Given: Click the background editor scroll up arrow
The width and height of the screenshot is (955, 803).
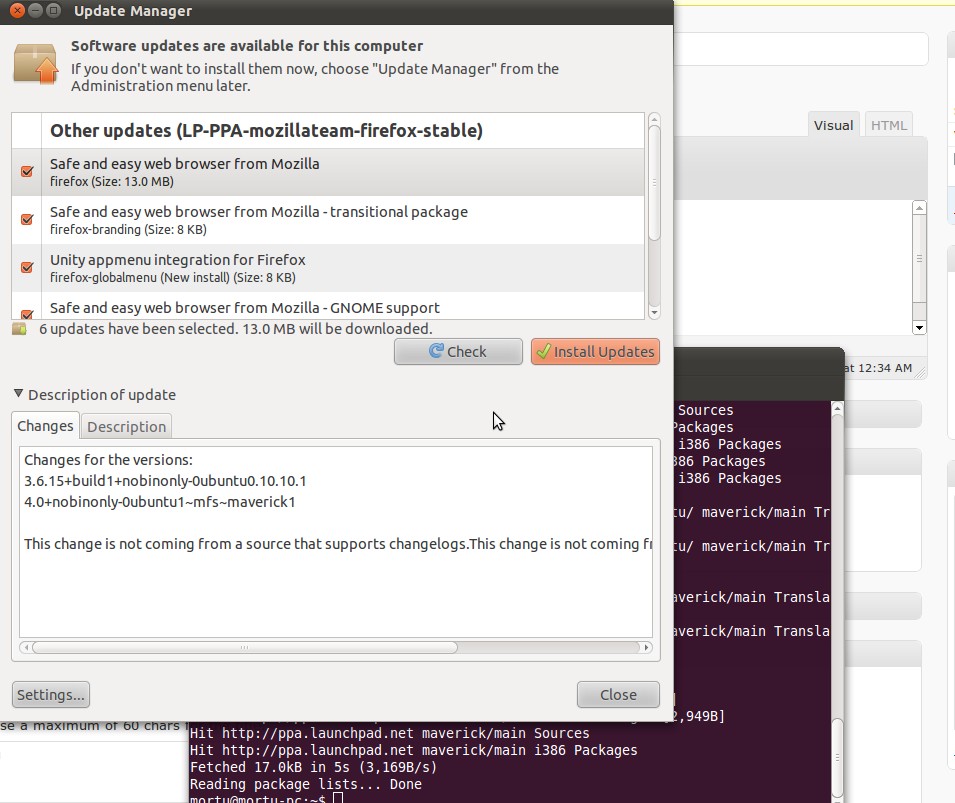Looking at the screenshot, I should click(x=919, y=208).
